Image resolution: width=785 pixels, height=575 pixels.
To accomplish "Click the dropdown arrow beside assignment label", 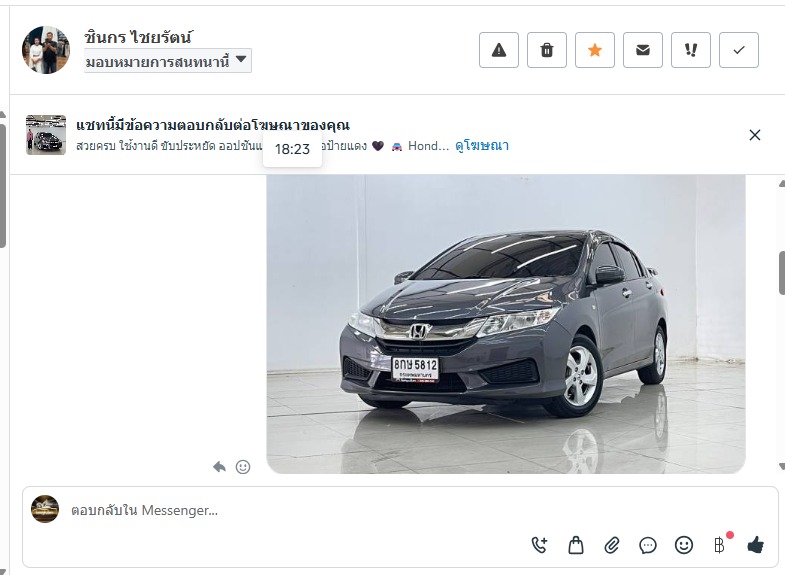I will pyautogui.click(x=241, y=59).
